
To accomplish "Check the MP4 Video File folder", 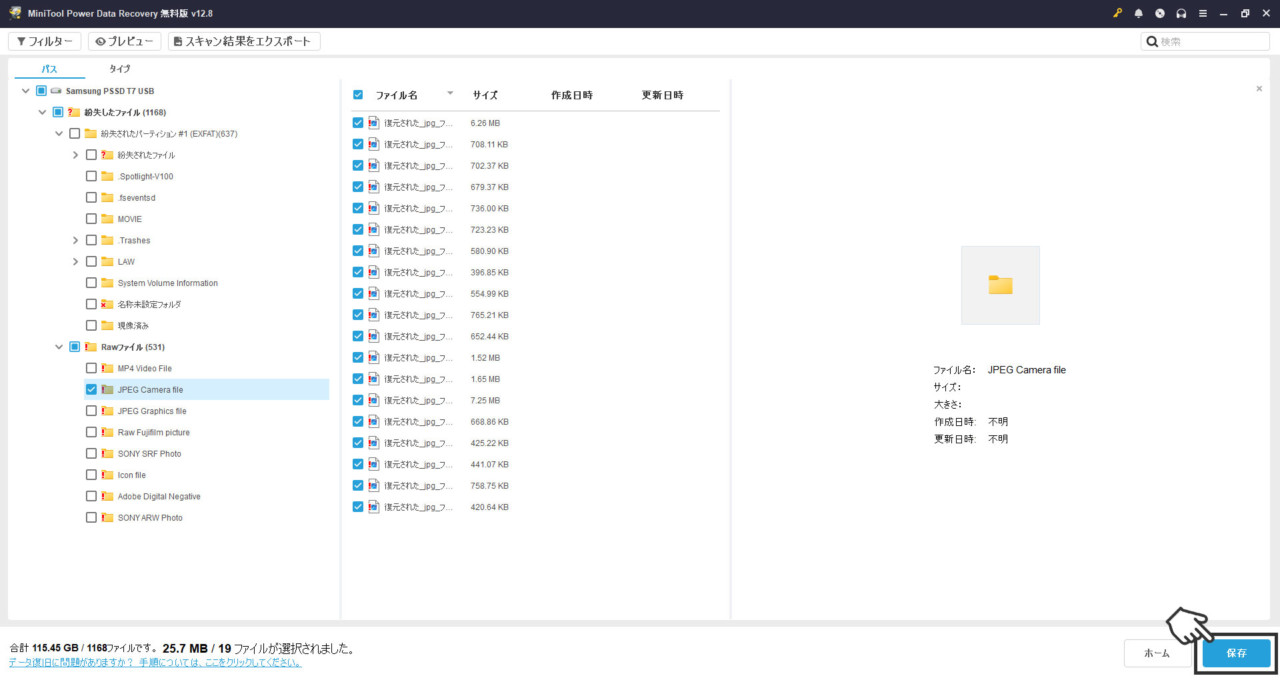I will coord(90,368).
